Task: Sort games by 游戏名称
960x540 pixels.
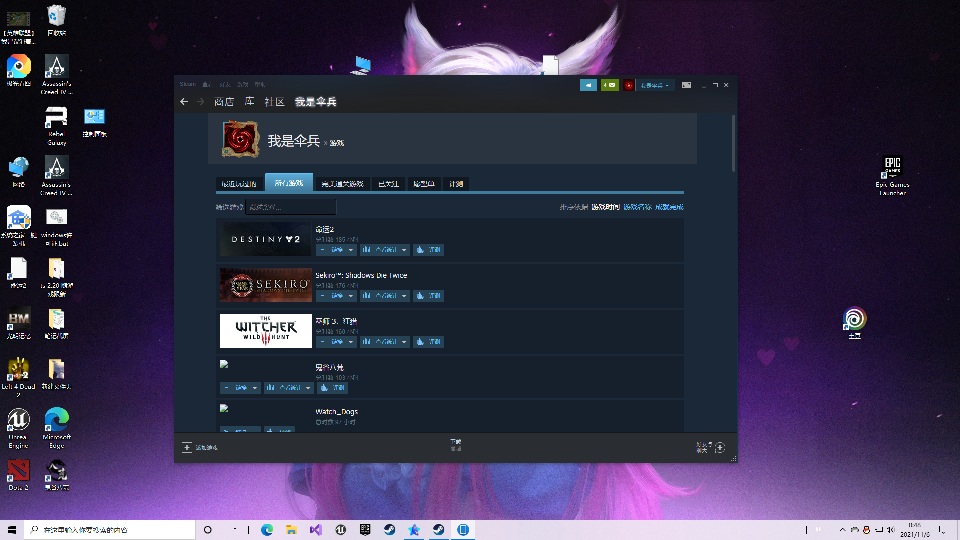Action: [x=637, y=207]
